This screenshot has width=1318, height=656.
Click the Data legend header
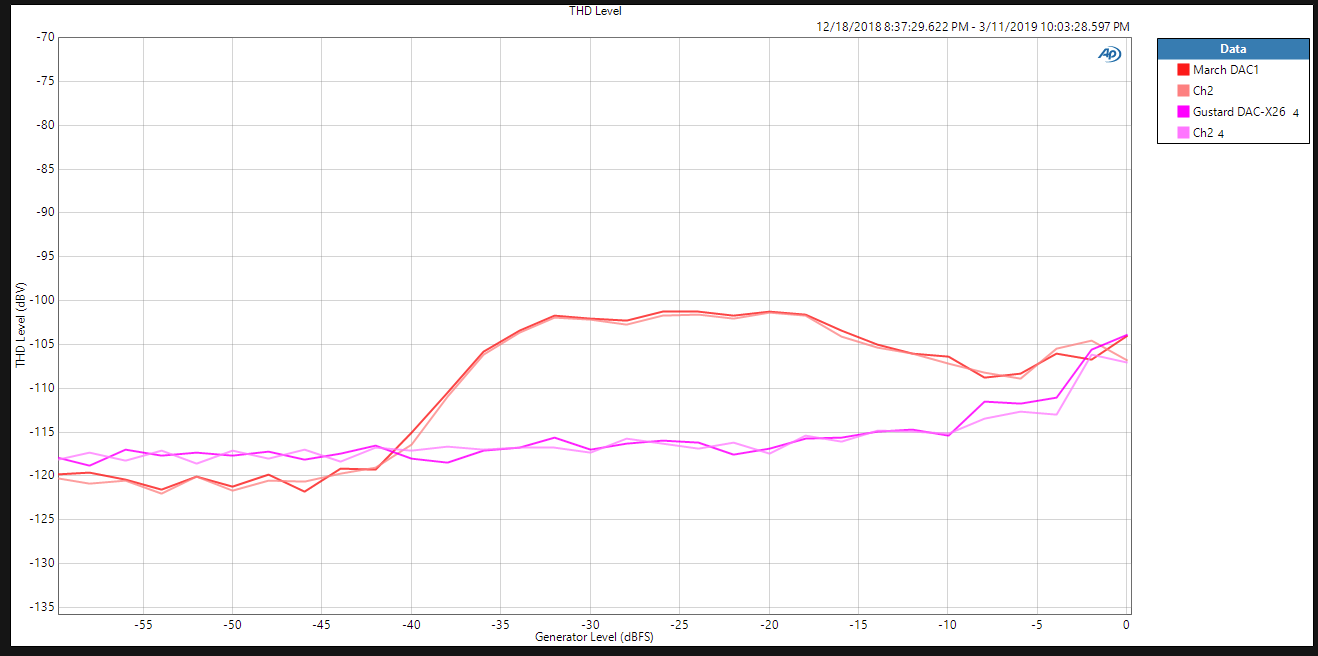point(1233,49)
